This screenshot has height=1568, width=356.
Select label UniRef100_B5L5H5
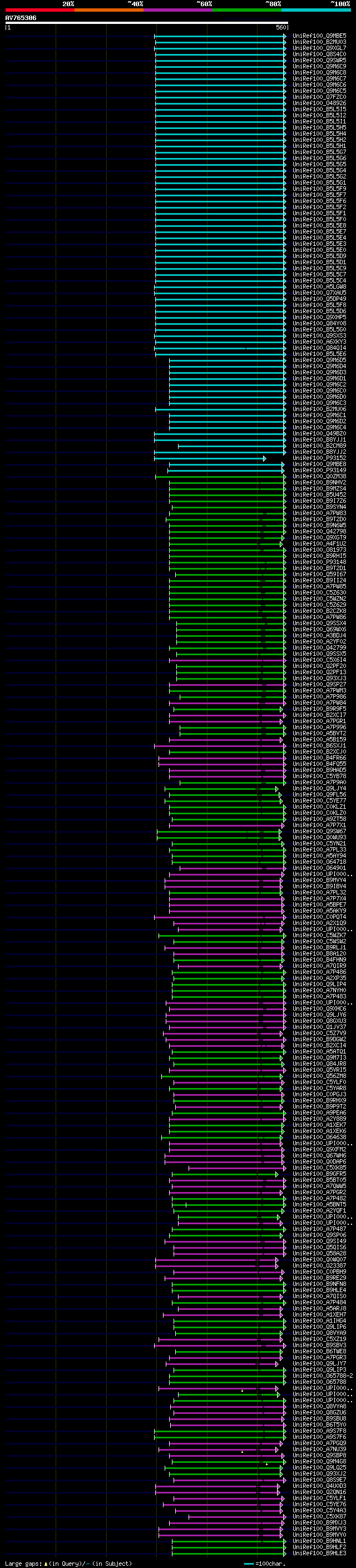coord(319,127)
